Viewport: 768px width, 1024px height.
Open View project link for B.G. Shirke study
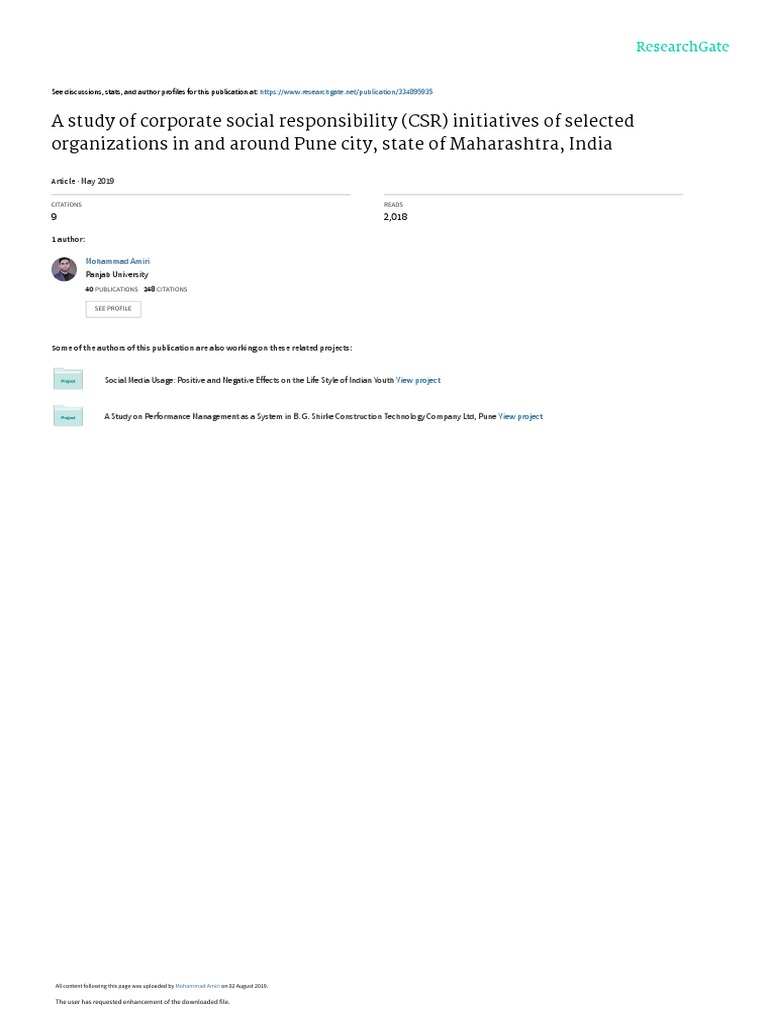tap(520, 417)
